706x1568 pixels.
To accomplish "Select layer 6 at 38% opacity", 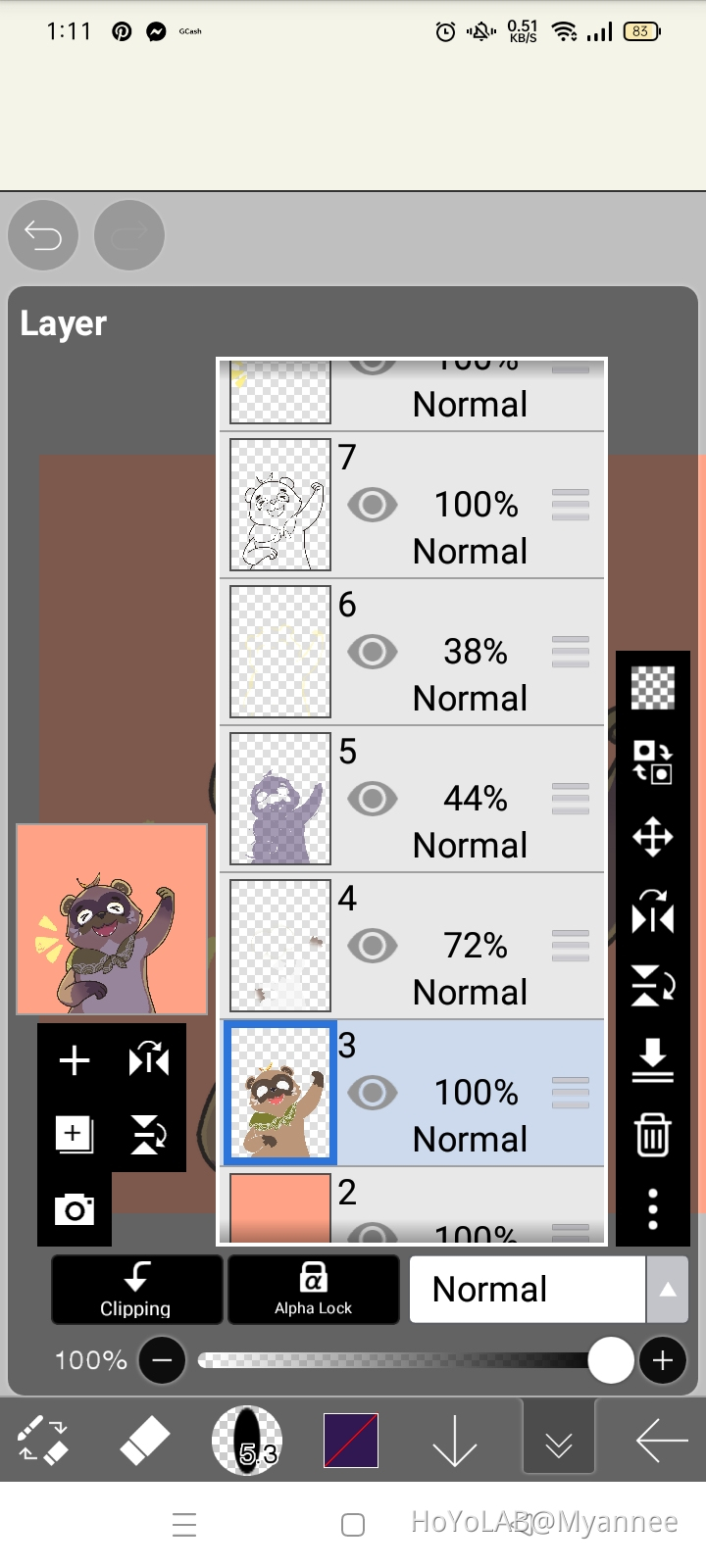I will (x=471, y=652).
